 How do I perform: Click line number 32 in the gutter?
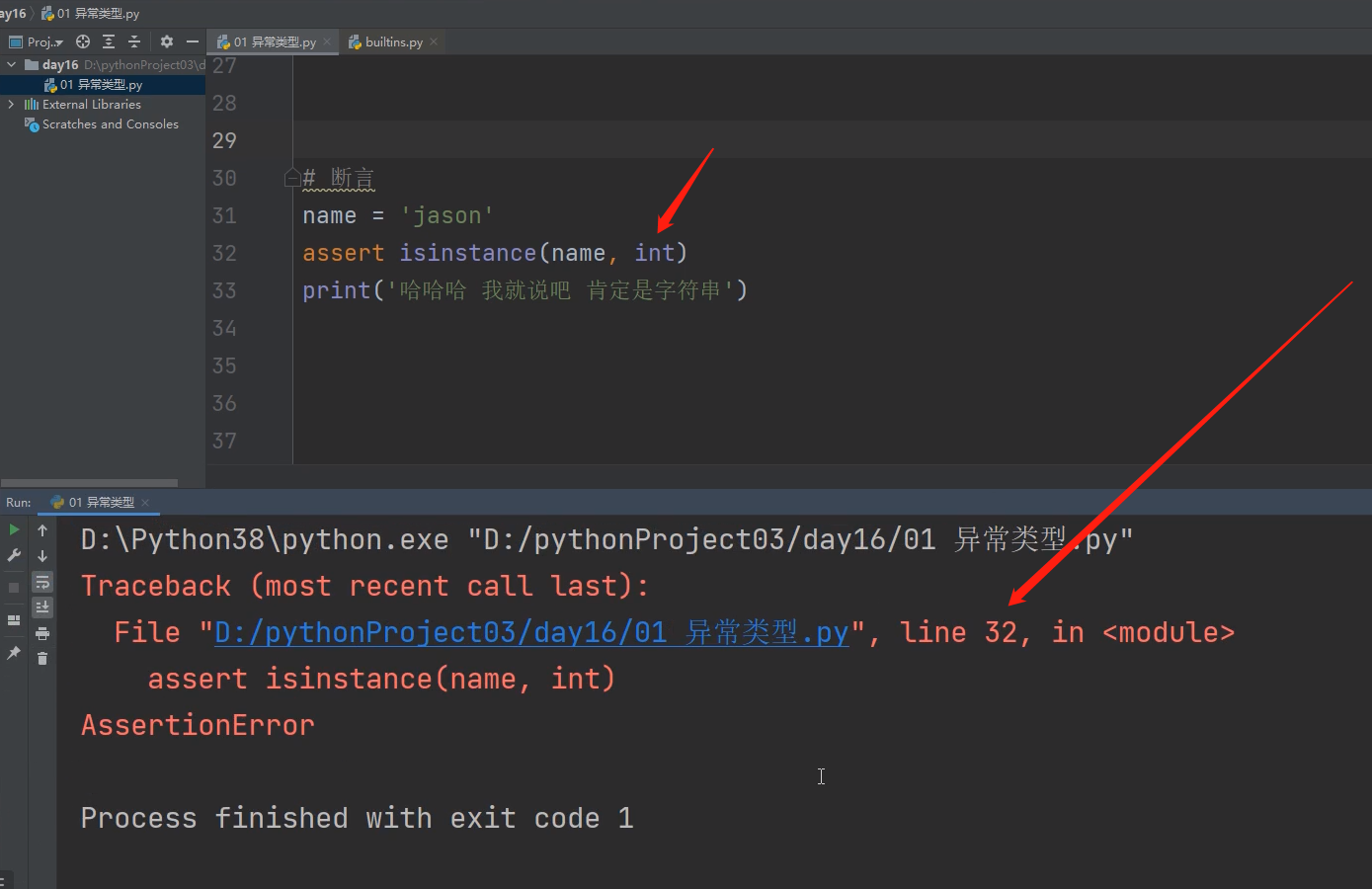click(x=224, y=253)
